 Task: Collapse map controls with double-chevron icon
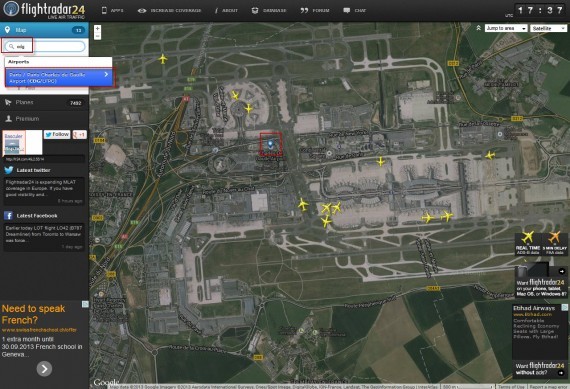pyautogui.click(x=479, y=28)
